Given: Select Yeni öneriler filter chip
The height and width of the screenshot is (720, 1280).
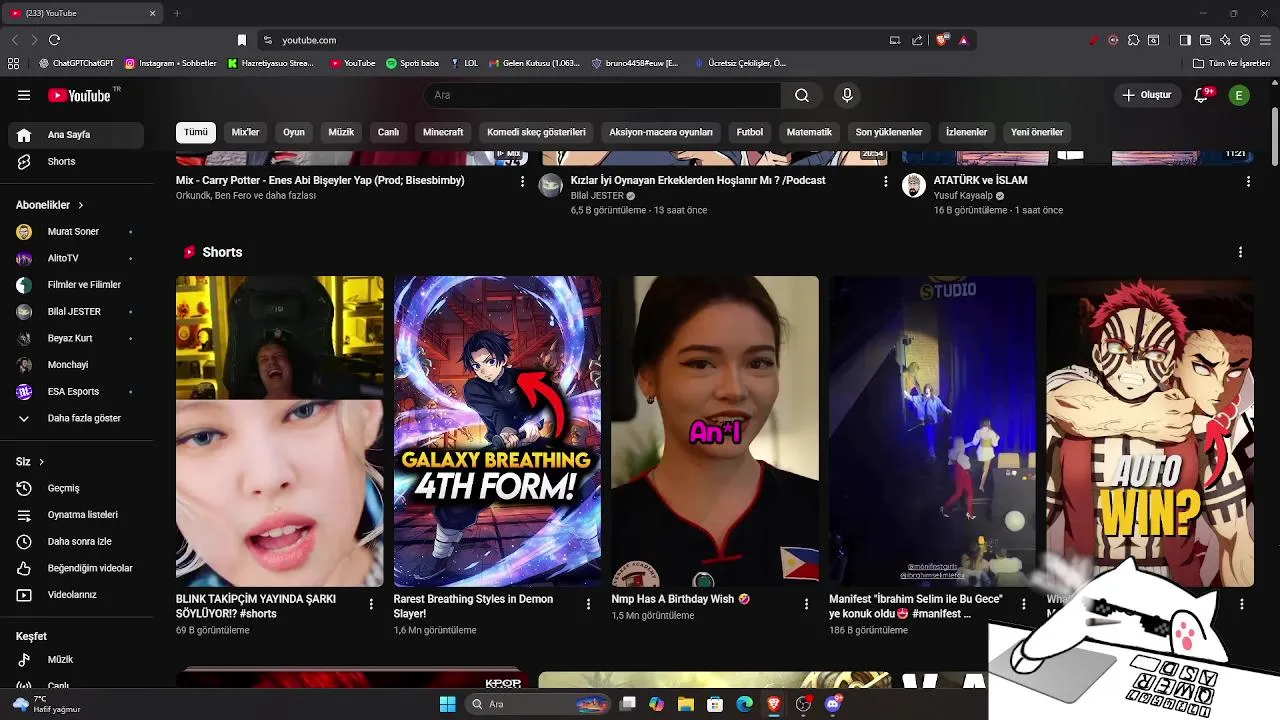Looking at the screenshot, I should tap(1037, 132).
